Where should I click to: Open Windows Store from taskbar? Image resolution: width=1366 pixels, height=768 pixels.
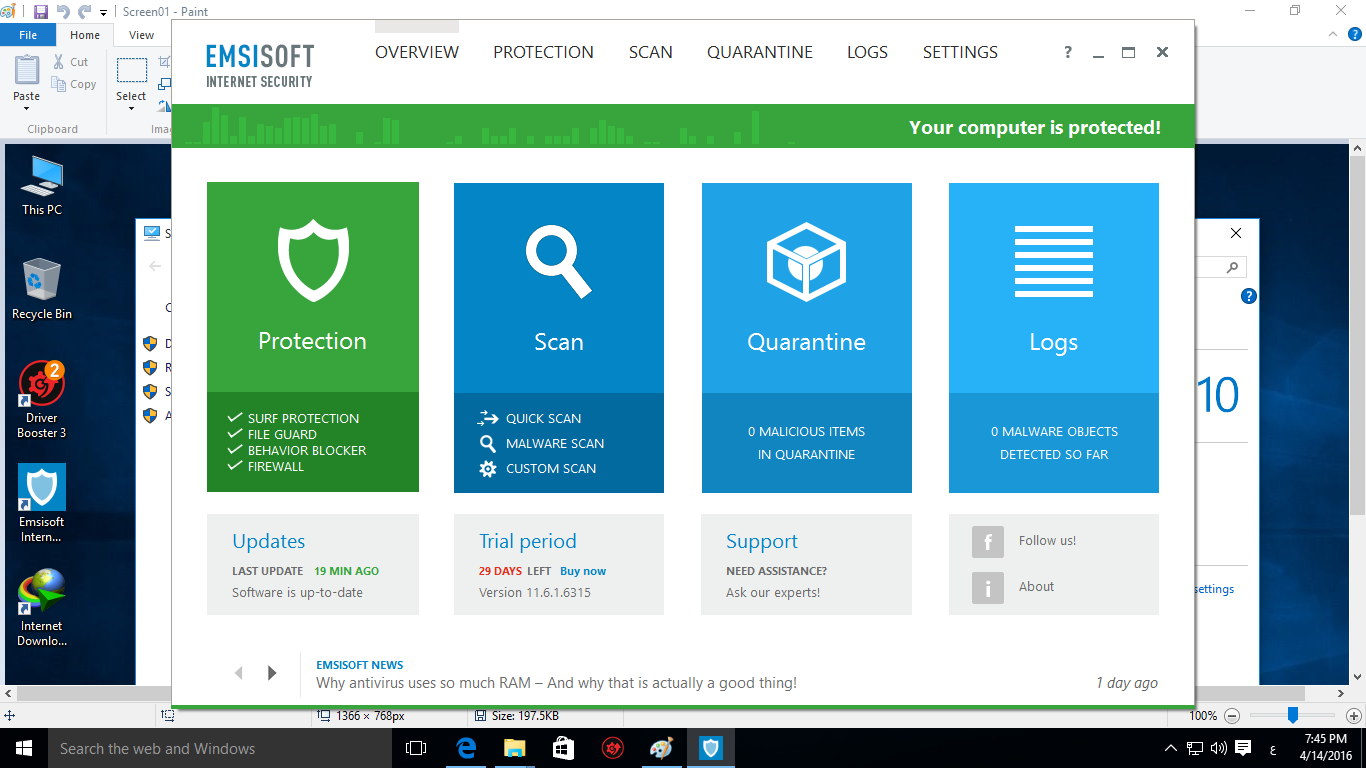point(563,748)
